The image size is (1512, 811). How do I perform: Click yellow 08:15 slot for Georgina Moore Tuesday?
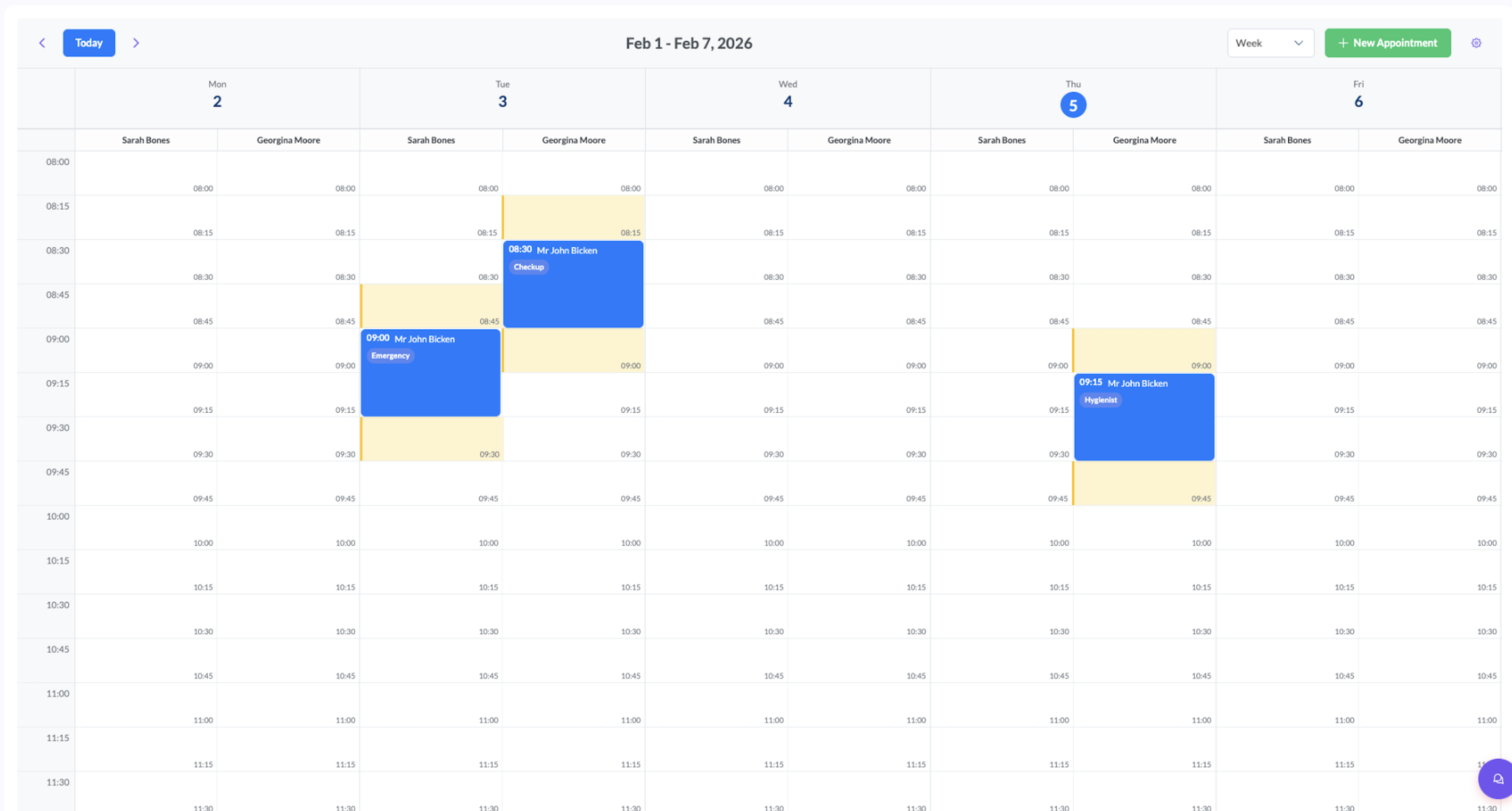click(x=573, y=217)
